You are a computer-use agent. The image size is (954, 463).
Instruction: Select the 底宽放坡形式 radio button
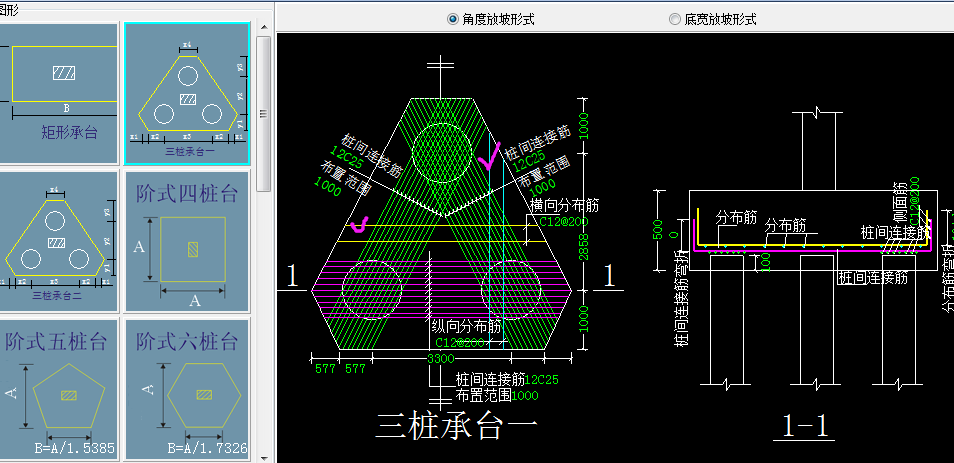(x=674, y=19)
